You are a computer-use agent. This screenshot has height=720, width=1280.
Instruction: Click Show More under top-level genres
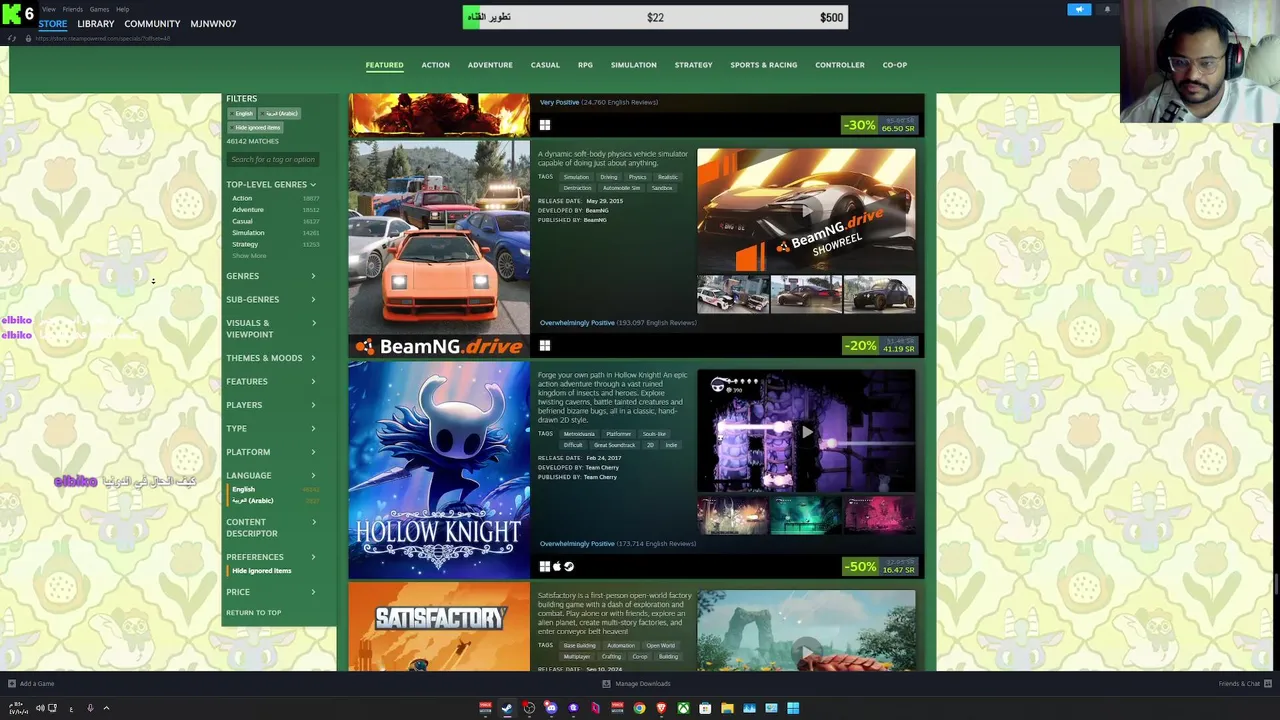pos(249,256)
